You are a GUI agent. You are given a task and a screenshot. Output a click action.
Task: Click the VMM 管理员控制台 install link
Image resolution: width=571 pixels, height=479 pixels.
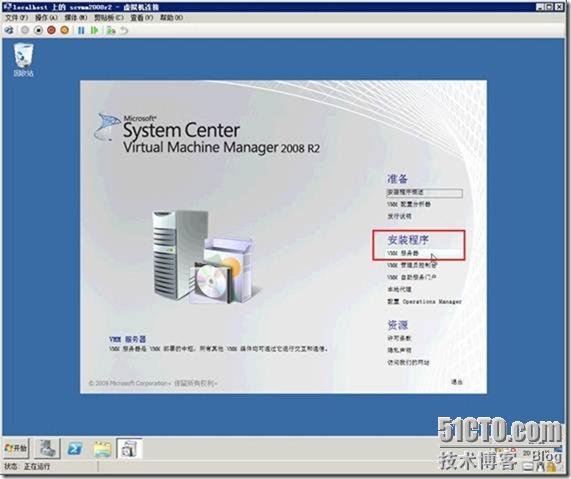(412, 265)
